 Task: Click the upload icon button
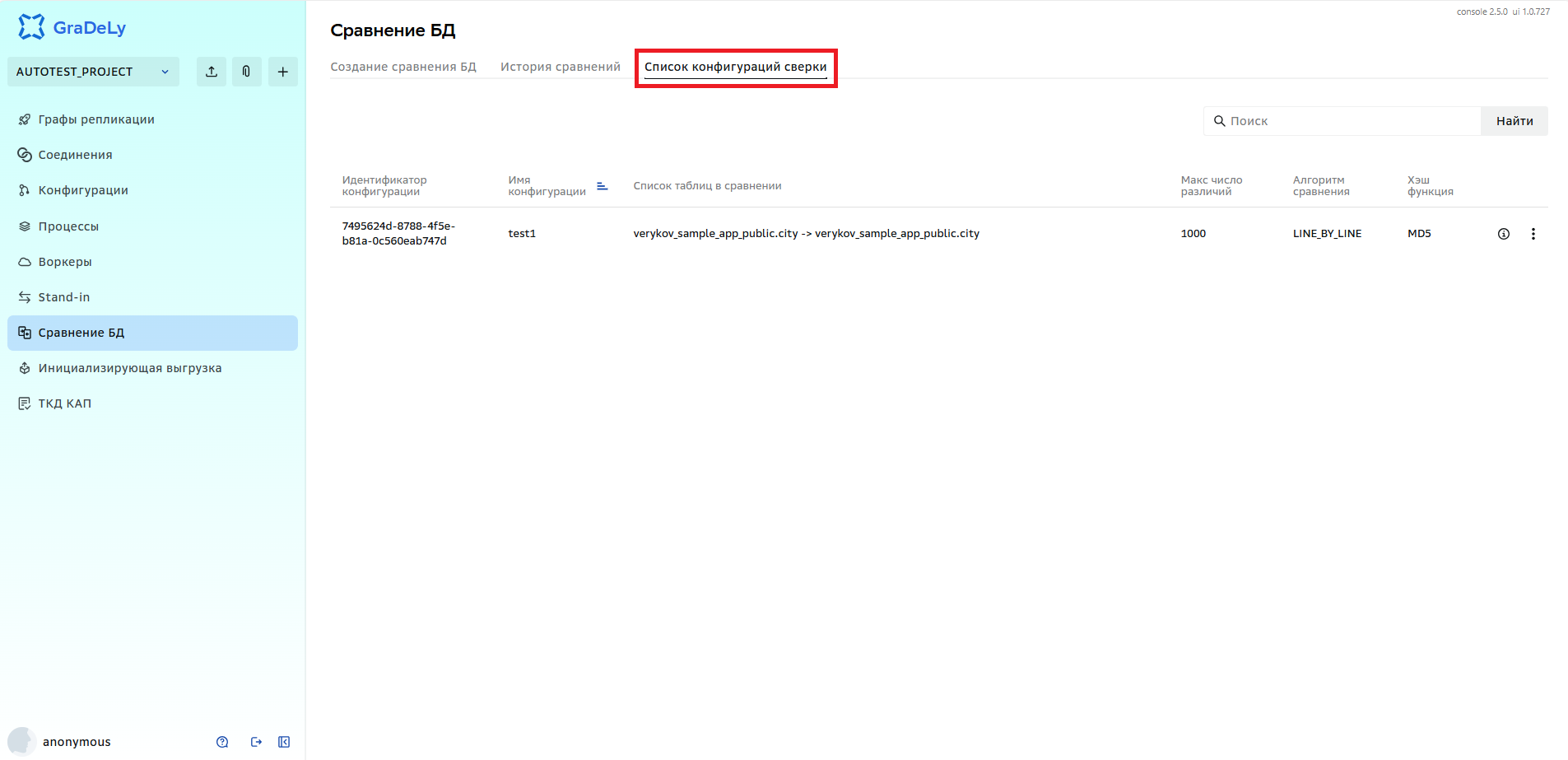[212, 72]
